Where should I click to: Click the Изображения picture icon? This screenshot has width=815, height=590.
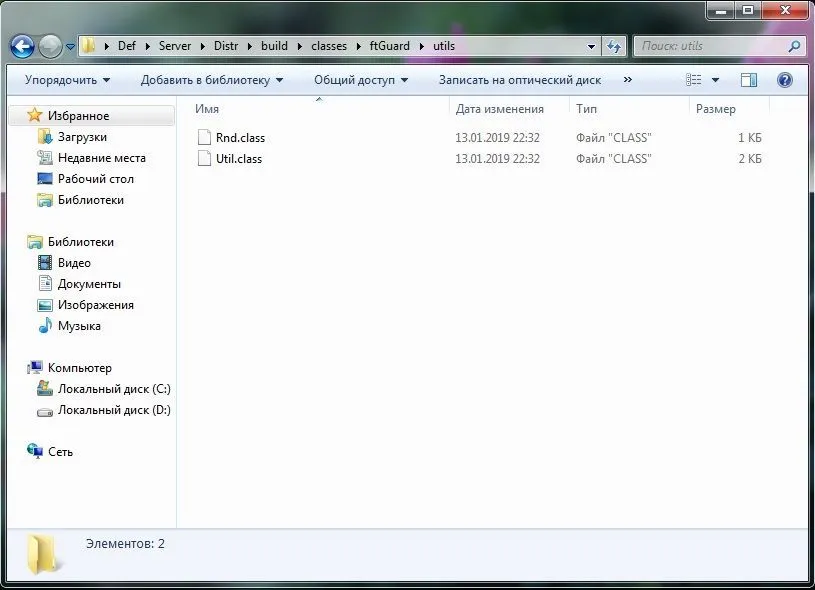(45, 305)
